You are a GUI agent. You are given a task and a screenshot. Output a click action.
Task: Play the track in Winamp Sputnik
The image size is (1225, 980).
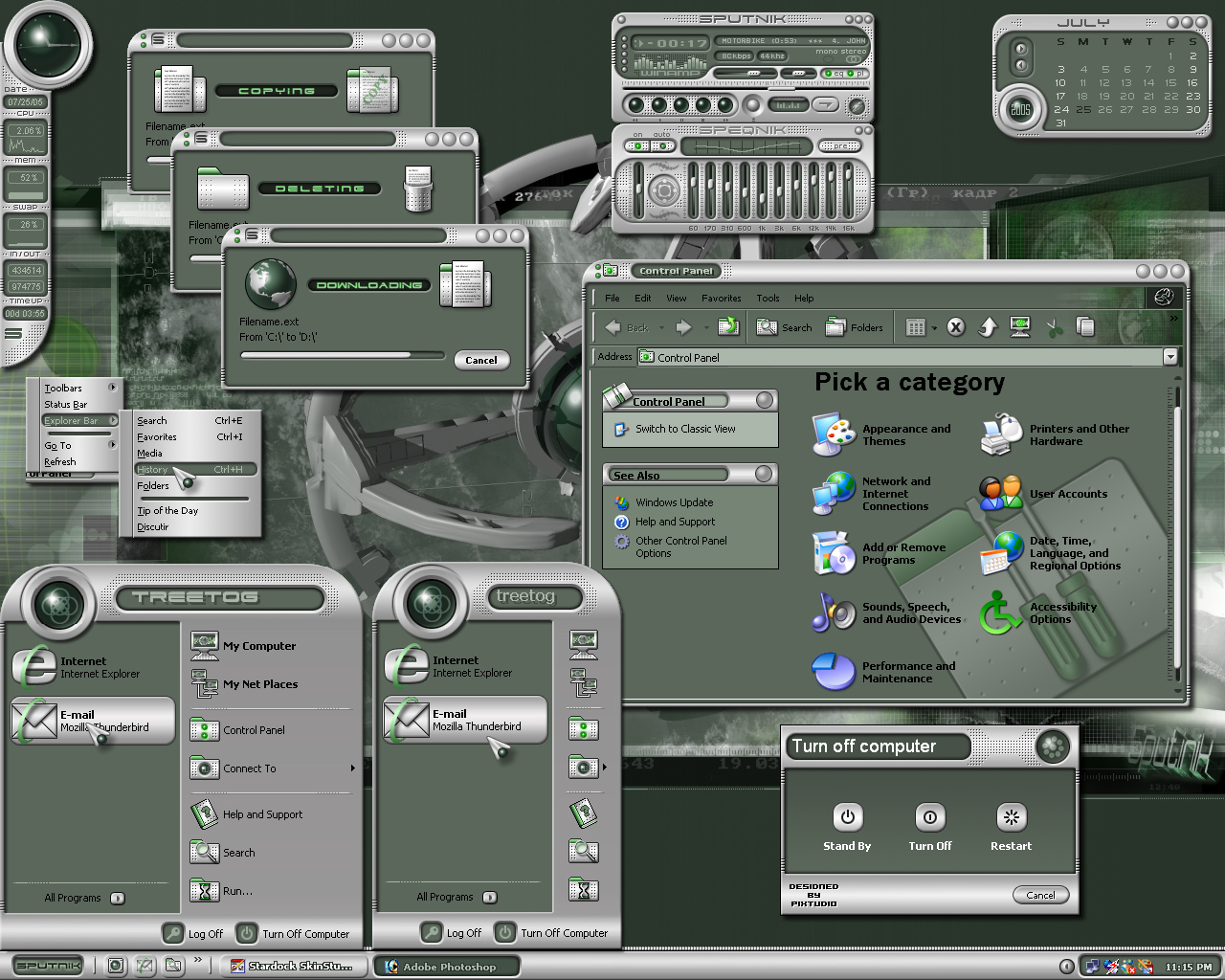pos(659,105)
